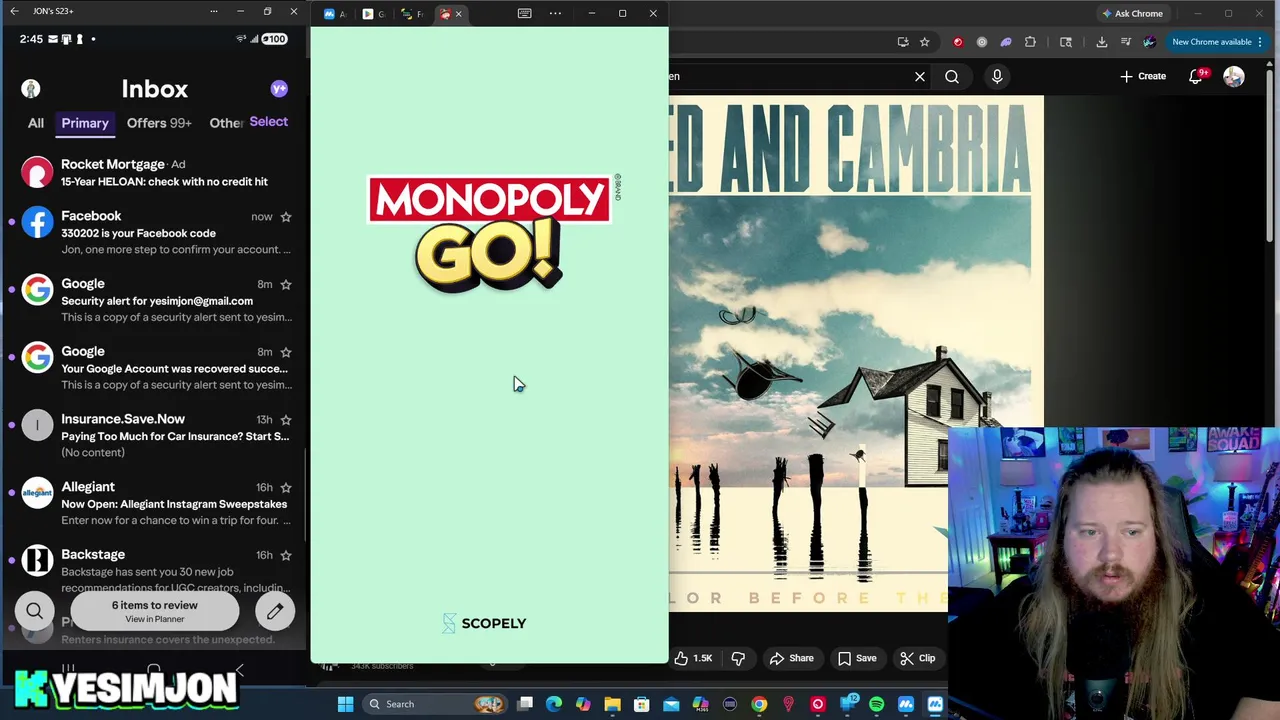Click the Allegiant sender logo

[x=37, y=493]
